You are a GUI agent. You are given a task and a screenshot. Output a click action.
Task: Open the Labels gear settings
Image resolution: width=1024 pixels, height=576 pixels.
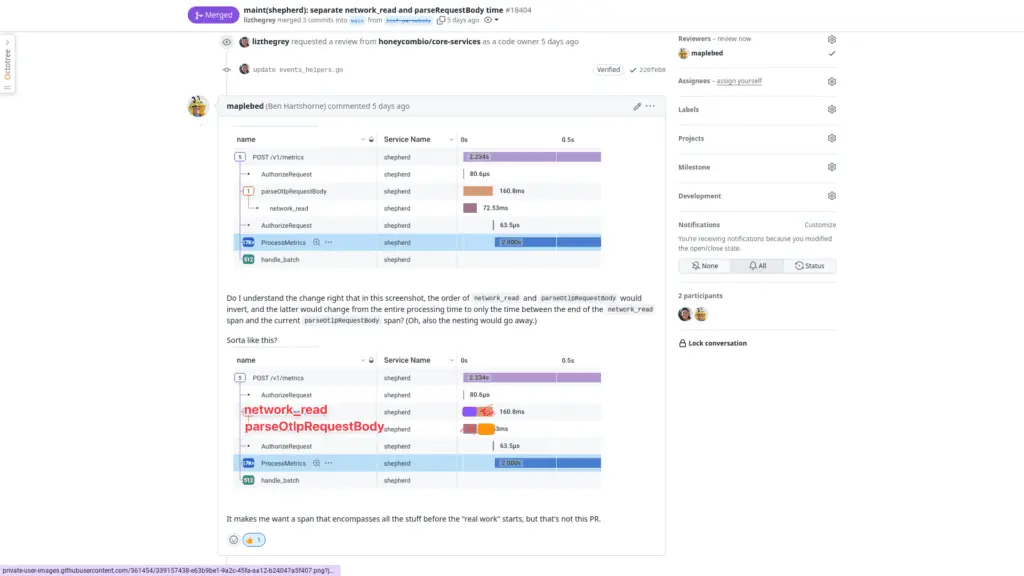coord(831,109)
